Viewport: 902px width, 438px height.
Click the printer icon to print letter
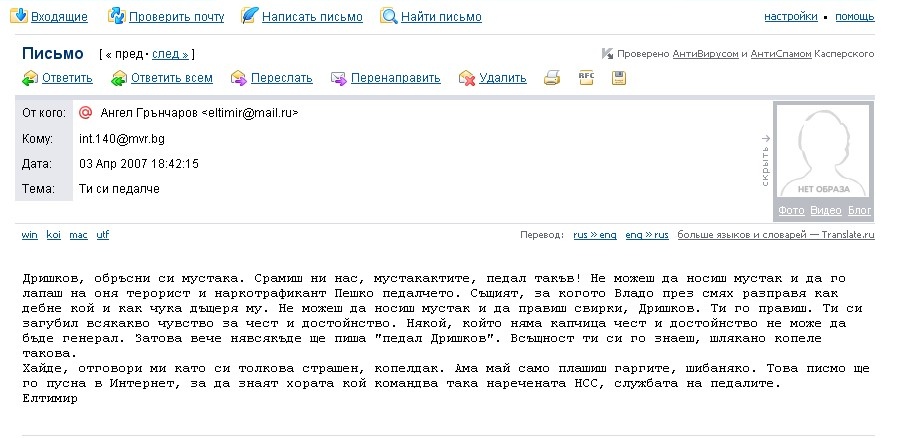point(552,77)
